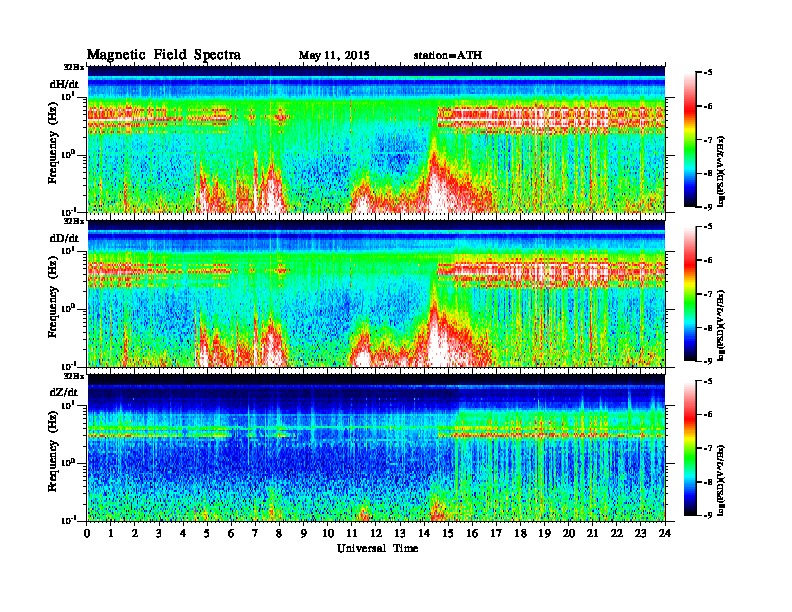The image size is (792, 612).
Task: Select the dD/dt panel label
Action: coord(64,238)
